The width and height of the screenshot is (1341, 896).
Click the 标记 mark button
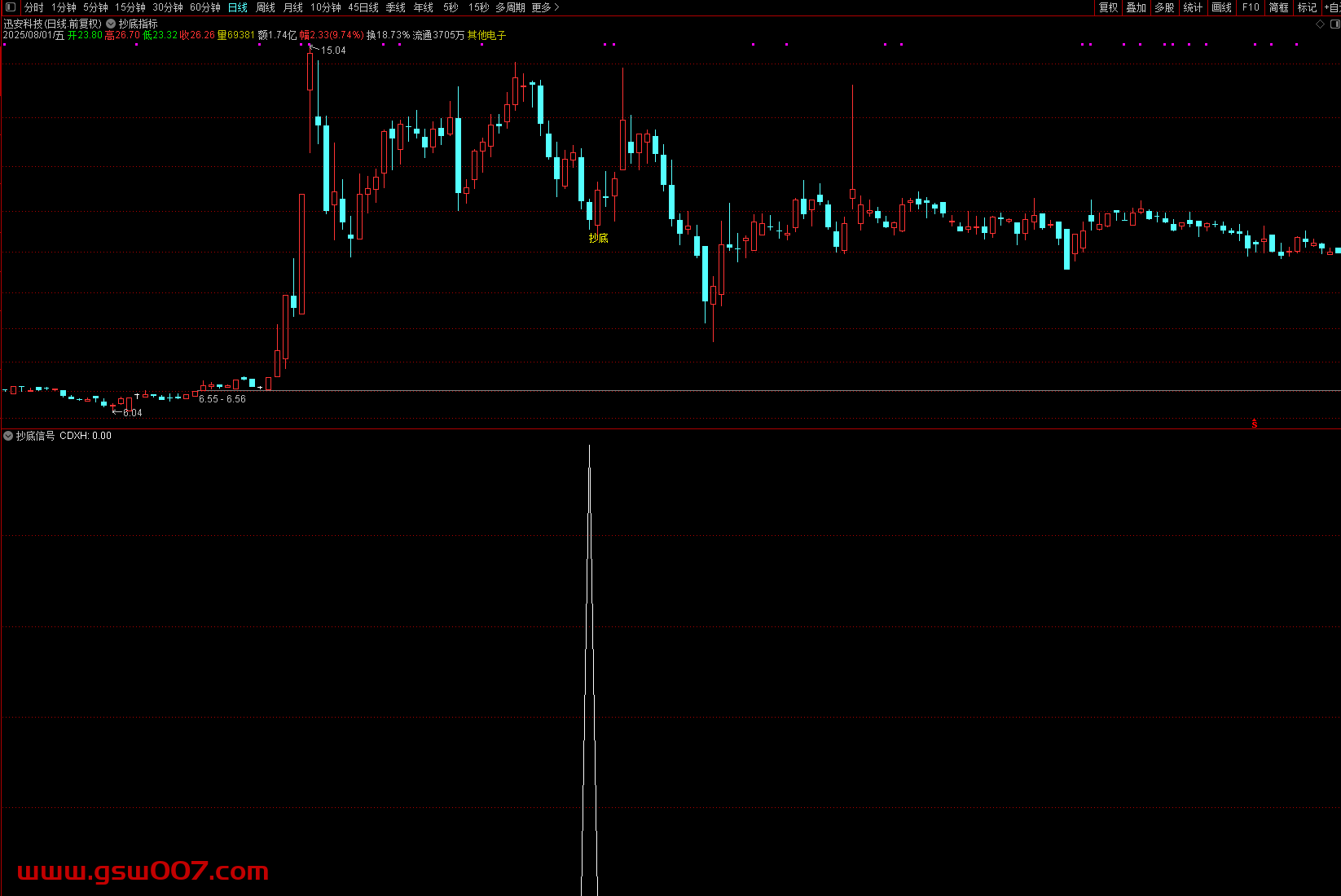click(1307, 7)
